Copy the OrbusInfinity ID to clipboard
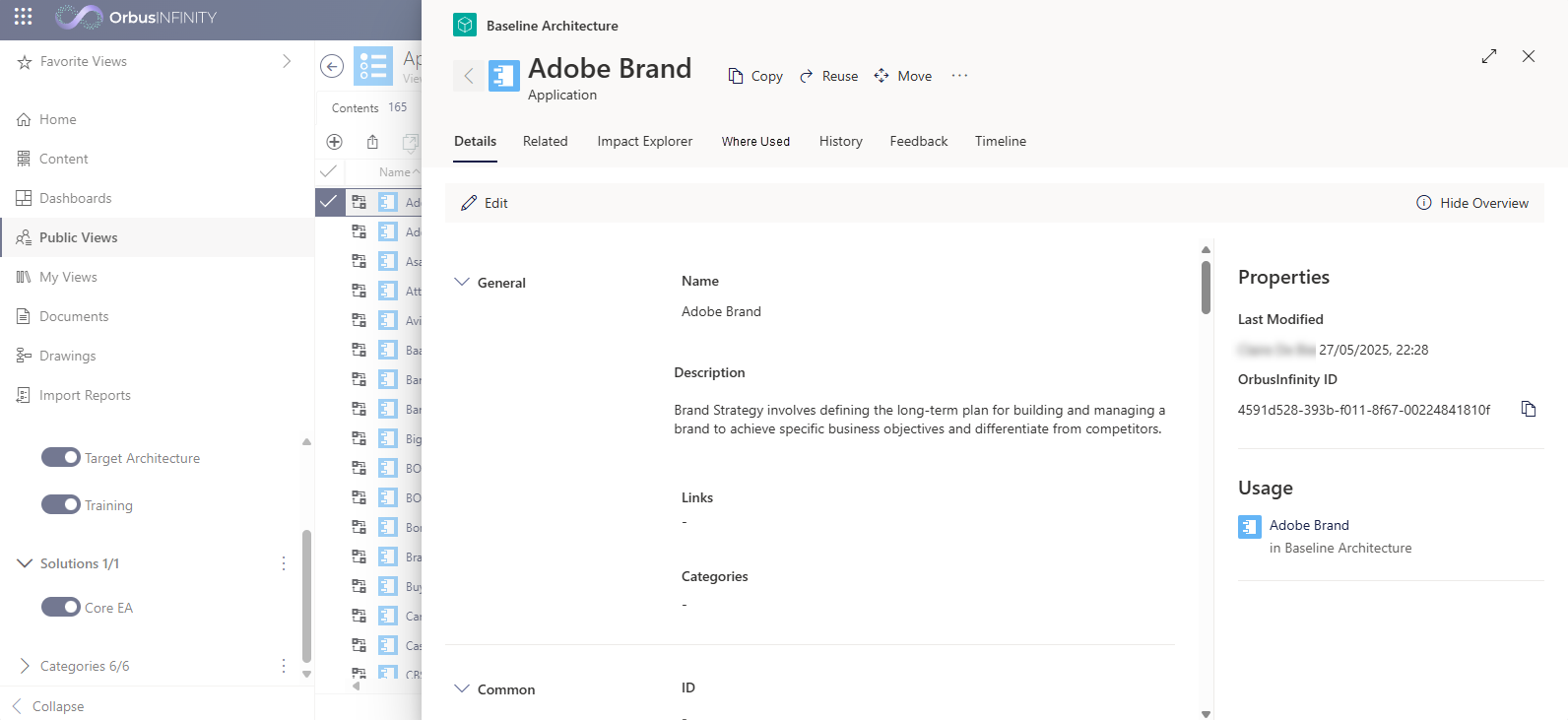Screen dimensions: 1568x720 [x=1529, y=409]
